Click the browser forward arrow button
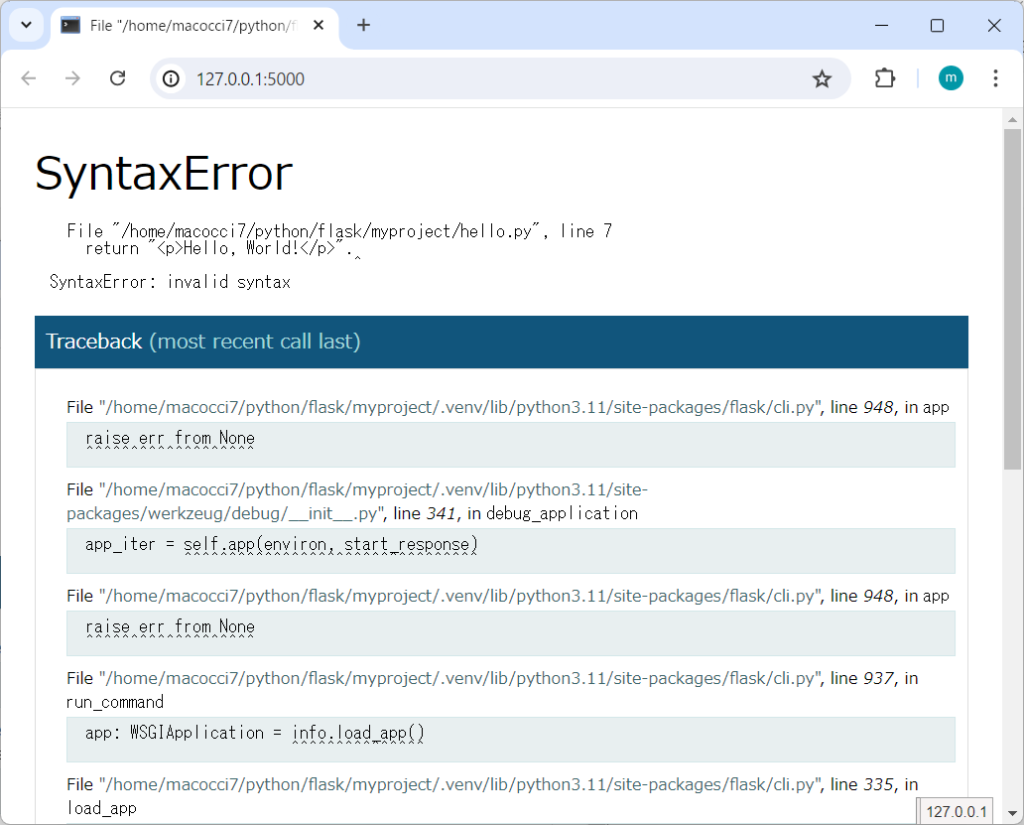This screenshot has height=825, width=1024. pos(73,79)
